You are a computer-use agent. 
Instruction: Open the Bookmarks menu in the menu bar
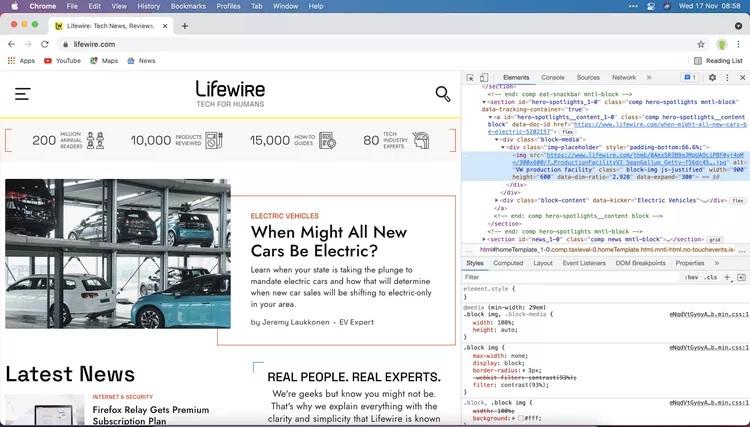click(188, 6)
